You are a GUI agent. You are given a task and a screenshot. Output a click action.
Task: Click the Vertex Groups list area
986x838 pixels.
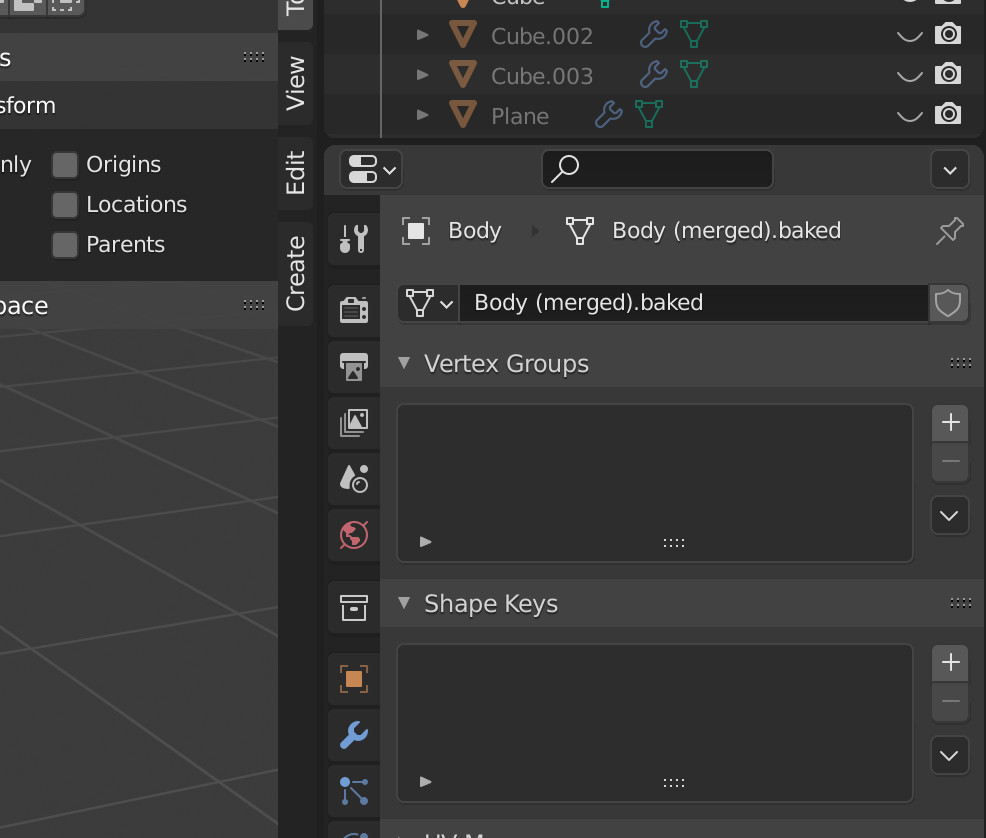655,483
